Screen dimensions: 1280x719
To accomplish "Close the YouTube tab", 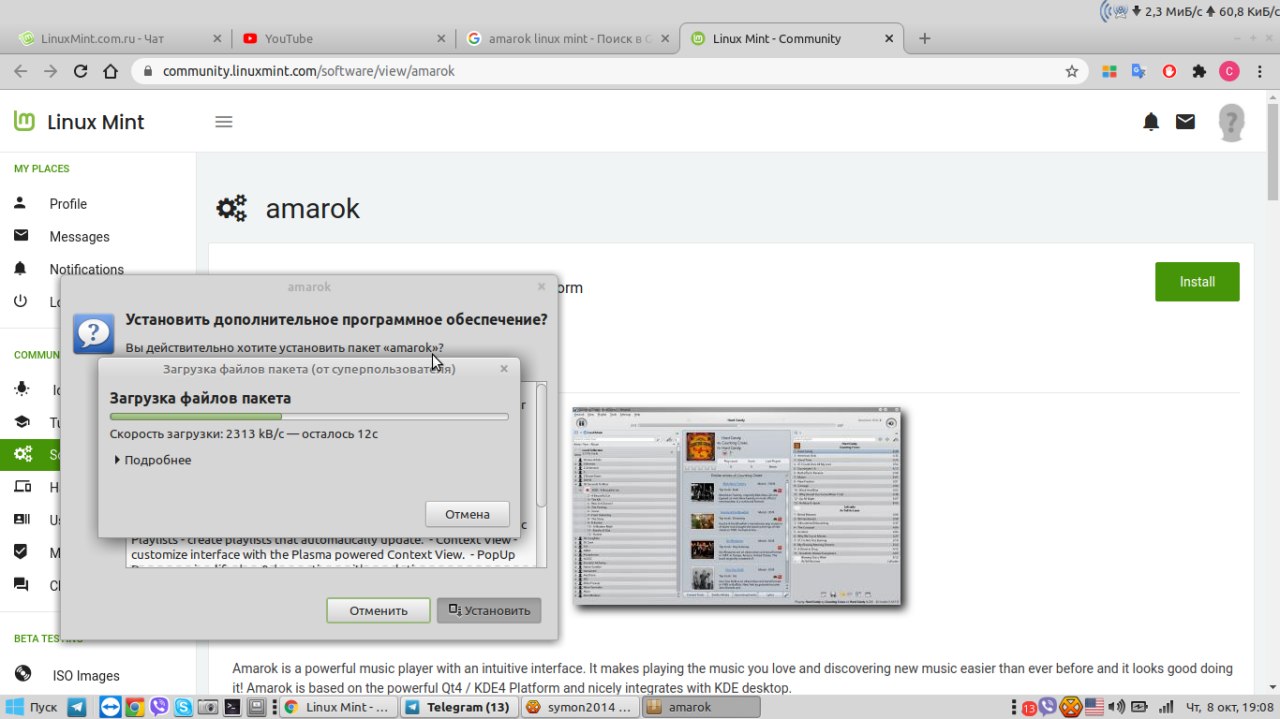I will 441,38.
